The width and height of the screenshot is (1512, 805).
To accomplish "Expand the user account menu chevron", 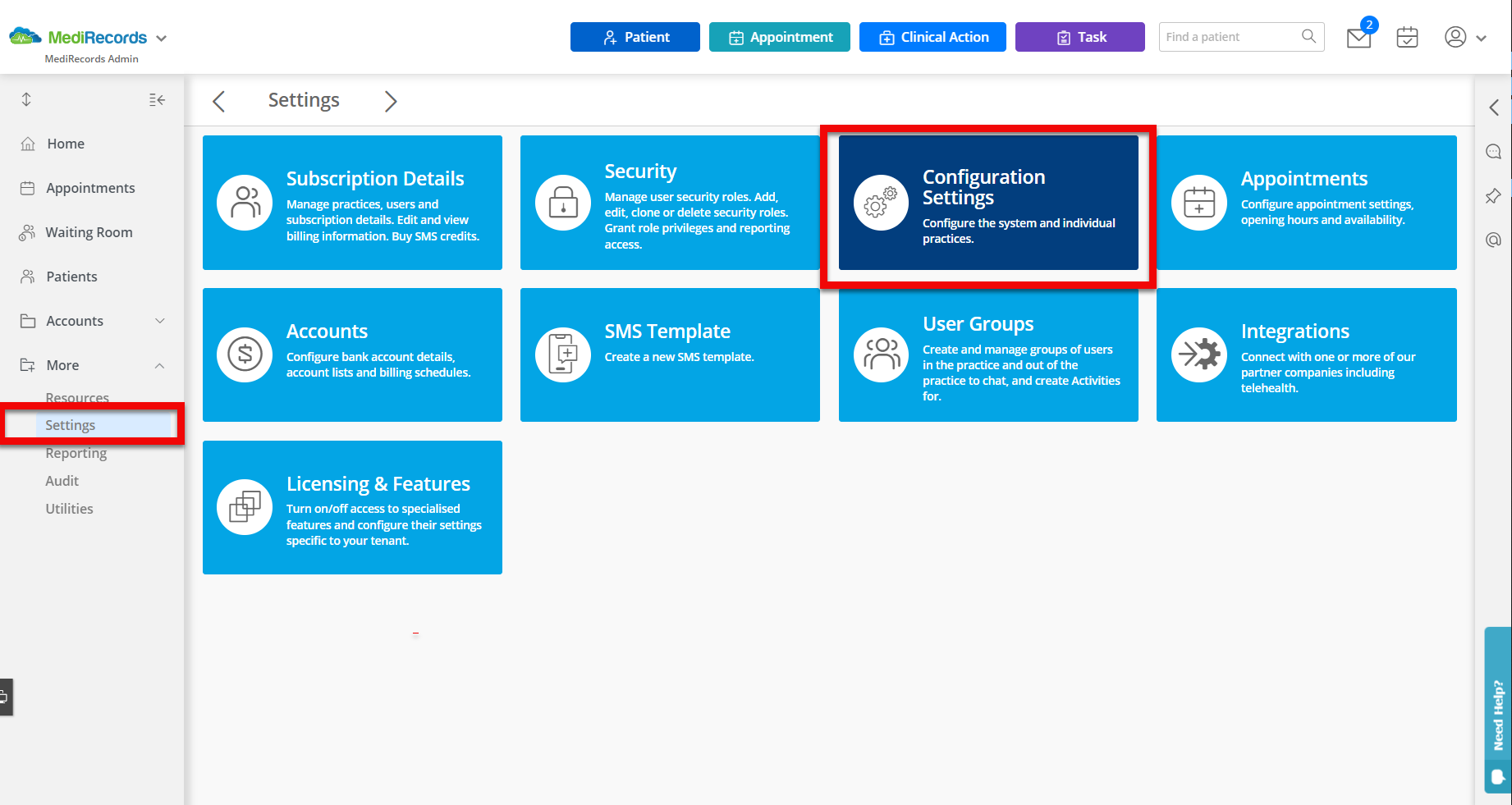I will click(x=1482, y=39).
